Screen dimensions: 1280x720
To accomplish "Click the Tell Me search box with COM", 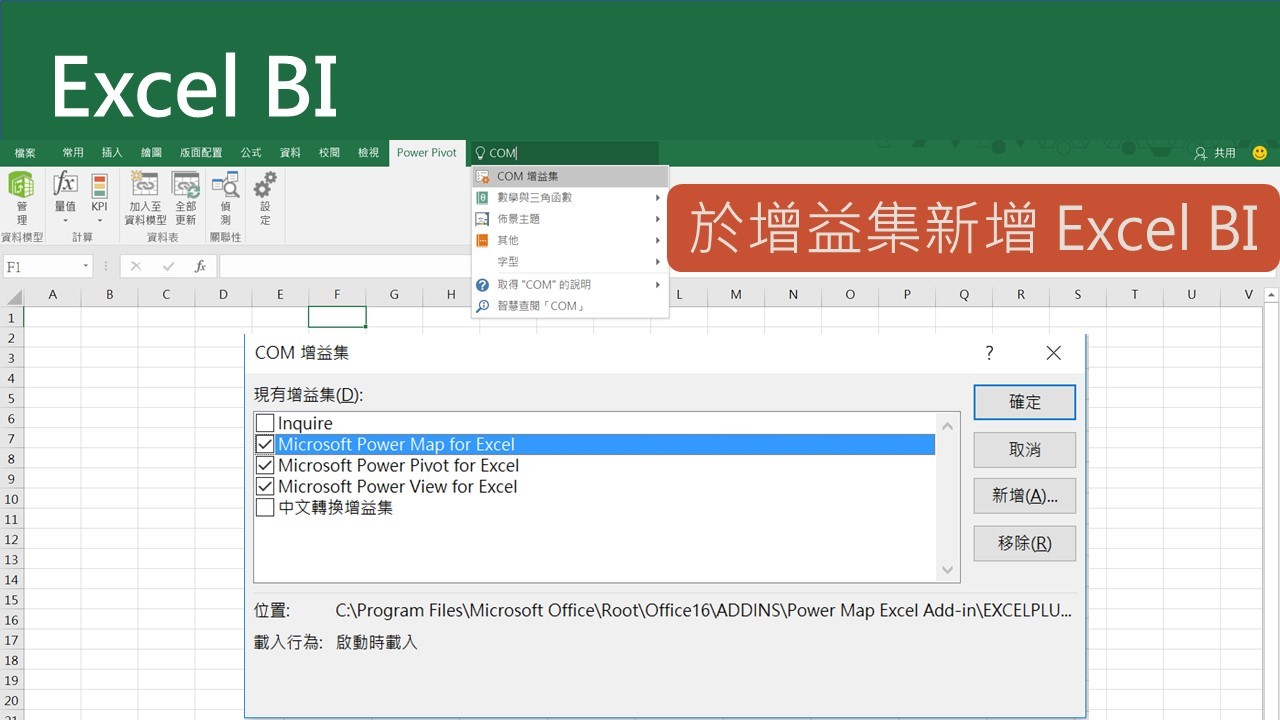I will [564, 153].
